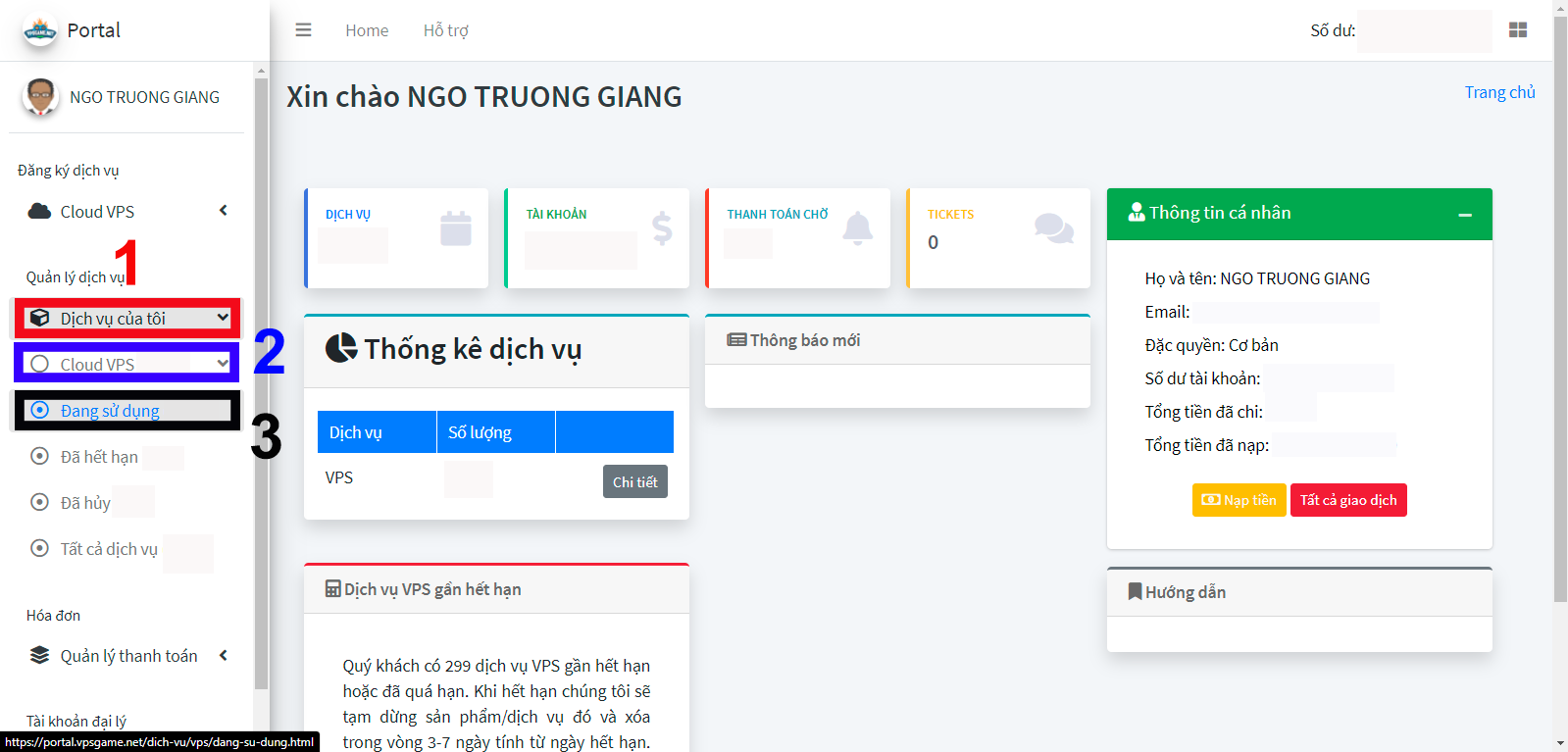Collapse the Thông tin cá nhân panel
The image size is (1568, 752).
click(x=1464, y=215)
